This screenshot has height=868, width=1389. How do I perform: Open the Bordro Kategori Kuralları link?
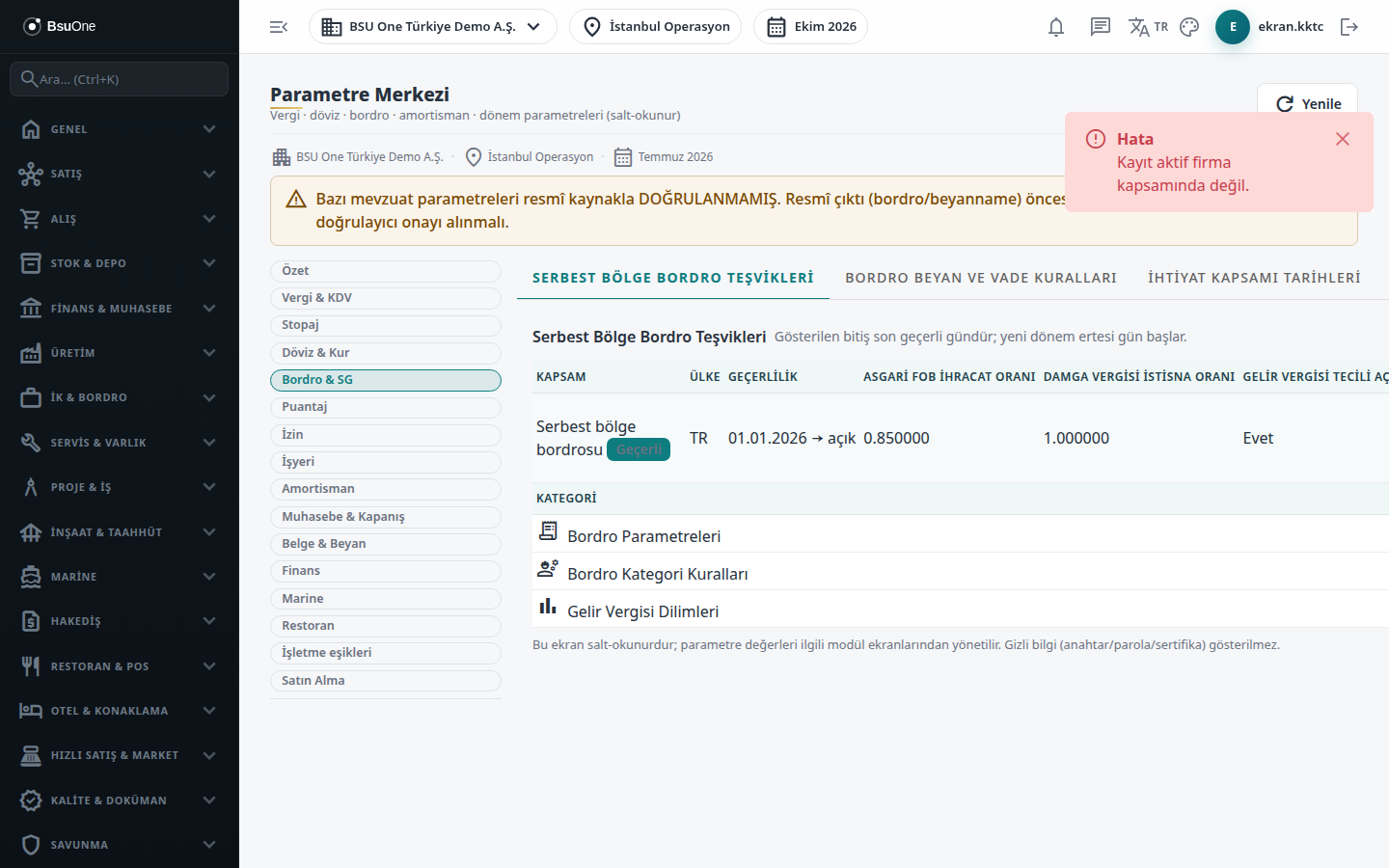658,574
